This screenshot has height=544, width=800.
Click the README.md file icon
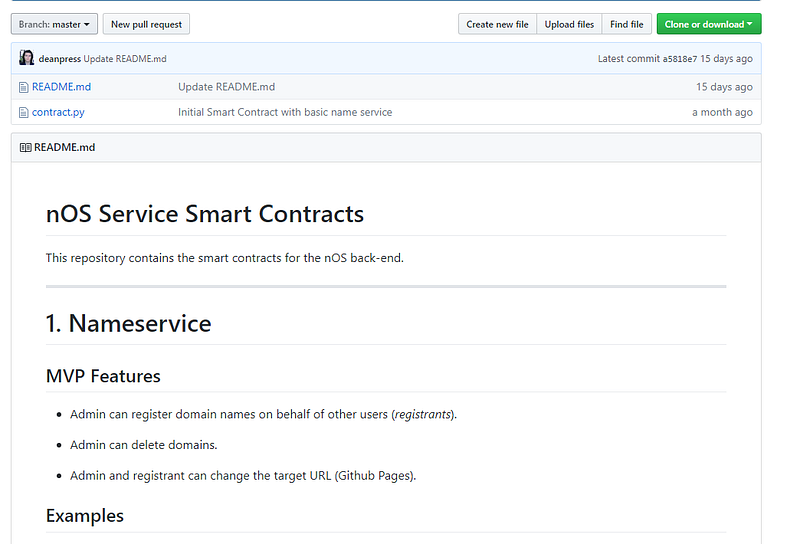tap(24, 87)
